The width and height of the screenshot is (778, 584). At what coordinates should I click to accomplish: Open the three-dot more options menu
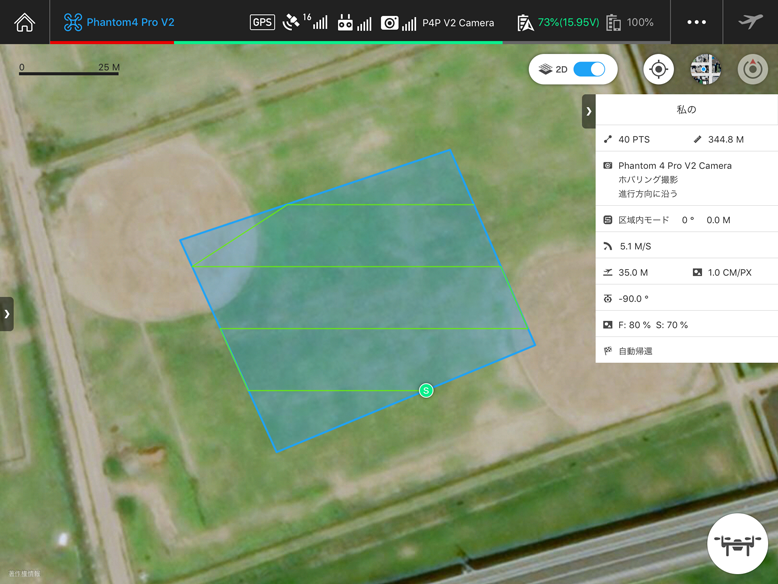tap(696, 22)
